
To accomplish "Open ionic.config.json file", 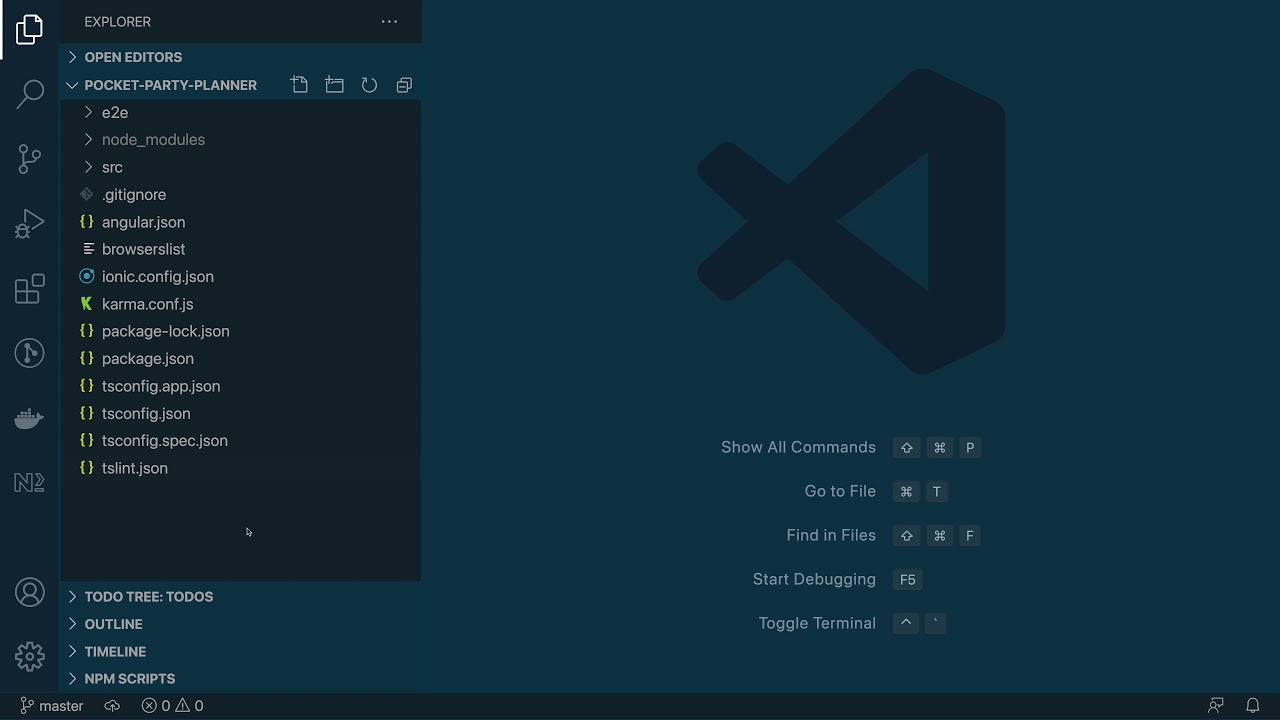I will click(241, 276).
